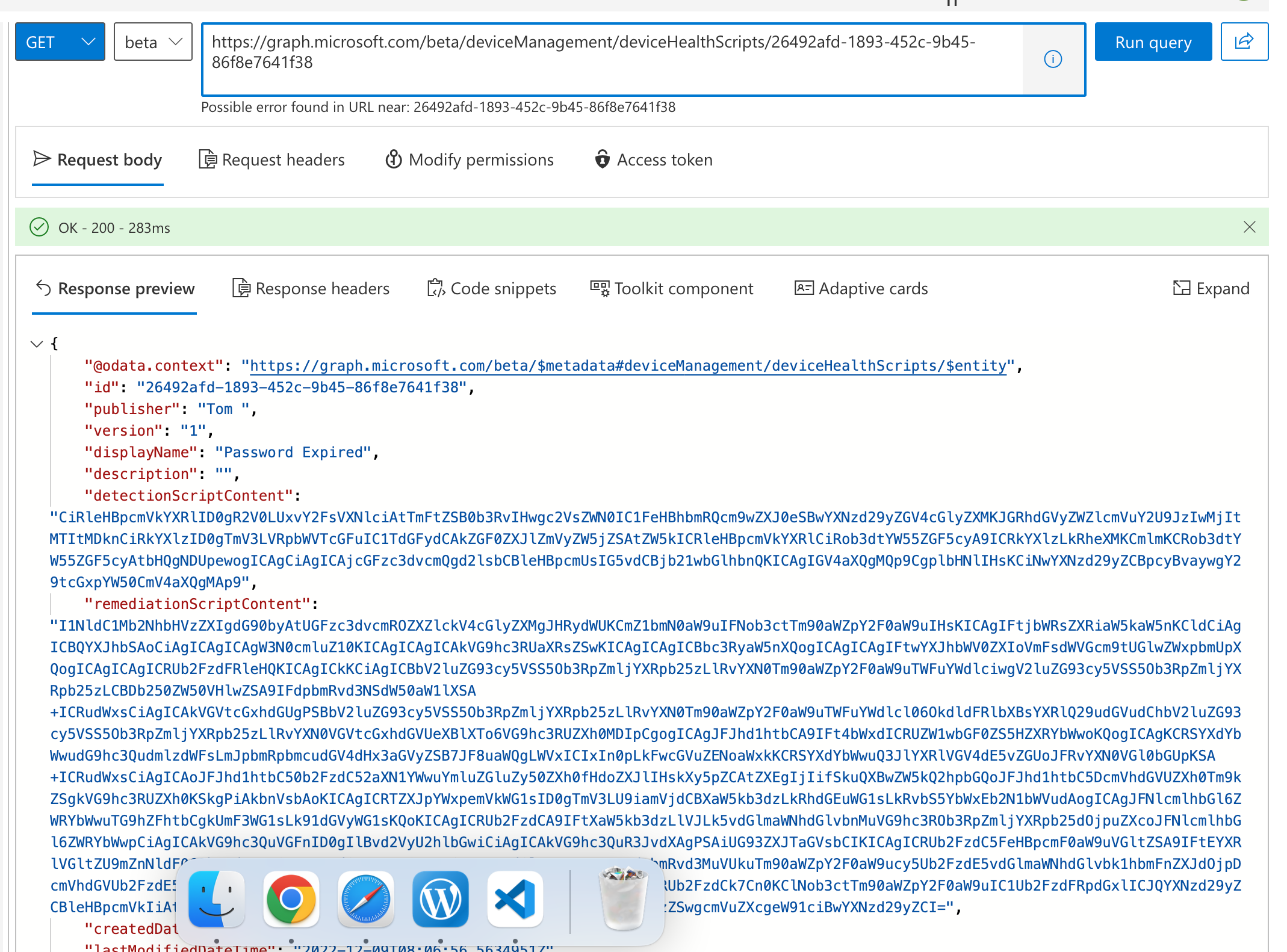Open the Adaptive cards view

(860, 288)
